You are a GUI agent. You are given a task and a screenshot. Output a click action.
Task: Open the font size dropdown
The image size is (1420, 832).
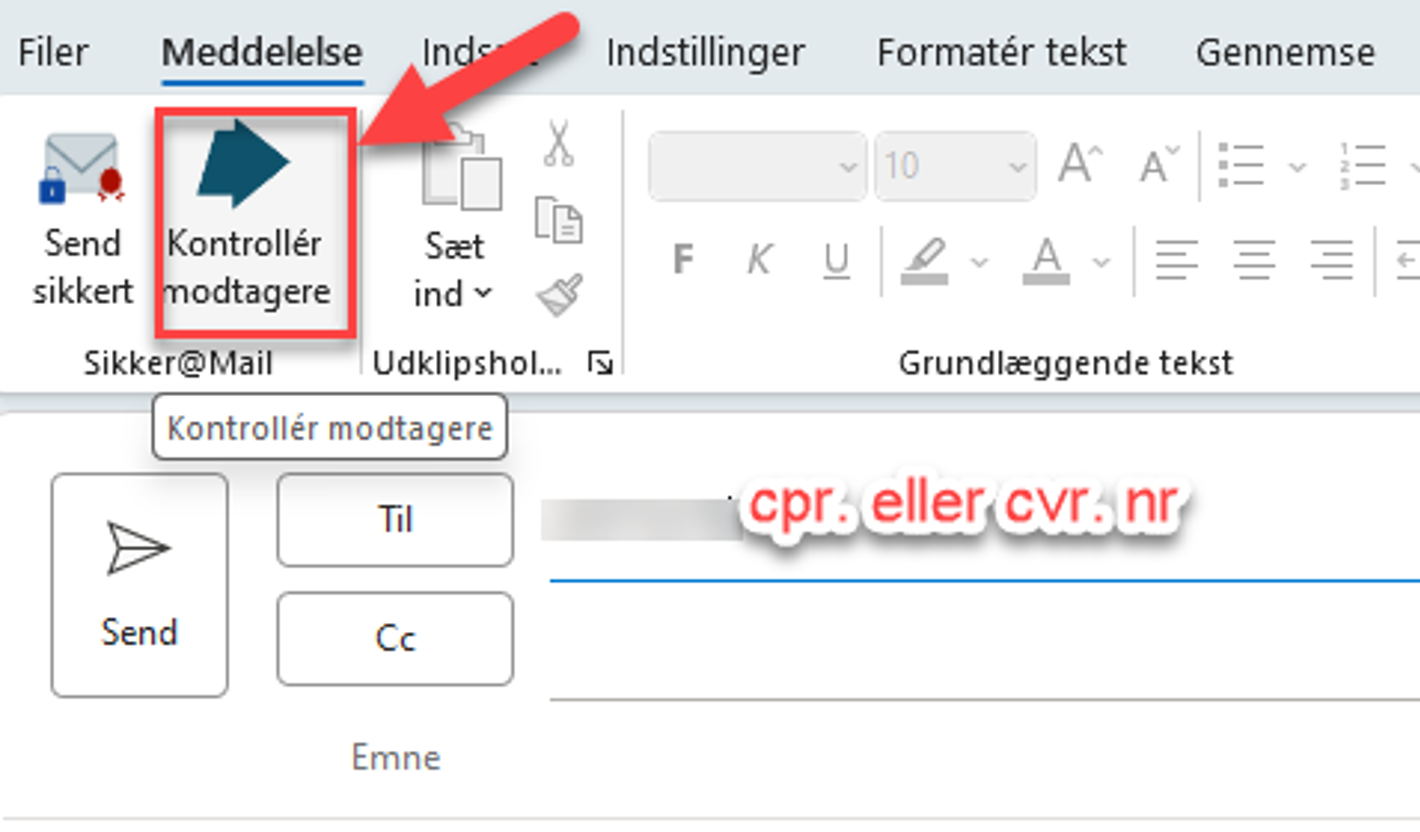pyautogui.click(x=1017, y=166)
